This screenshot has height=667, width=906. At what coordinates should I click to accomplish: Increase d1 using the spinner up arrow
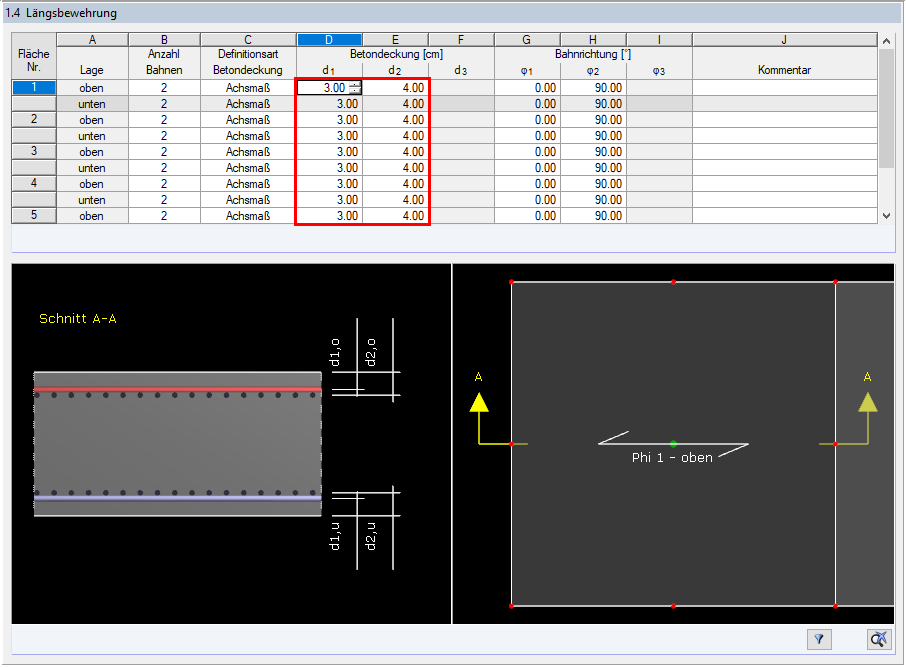[x=355, y=84]
